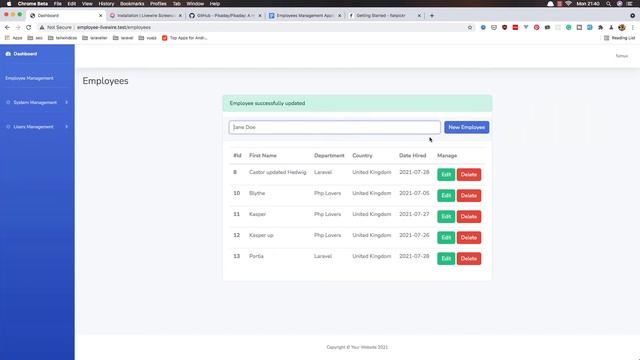Image resolution: width=640 pixels, height=360 pixels.
Task: Click the Country column header
Action: click(362, 156)
